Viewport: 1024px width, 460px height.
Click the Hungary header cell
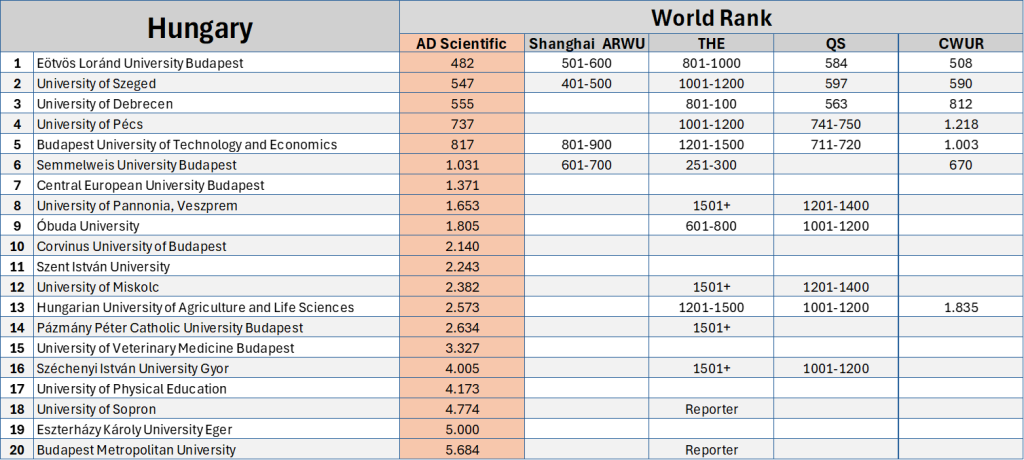pyautogui.click(x=200, y=27)
